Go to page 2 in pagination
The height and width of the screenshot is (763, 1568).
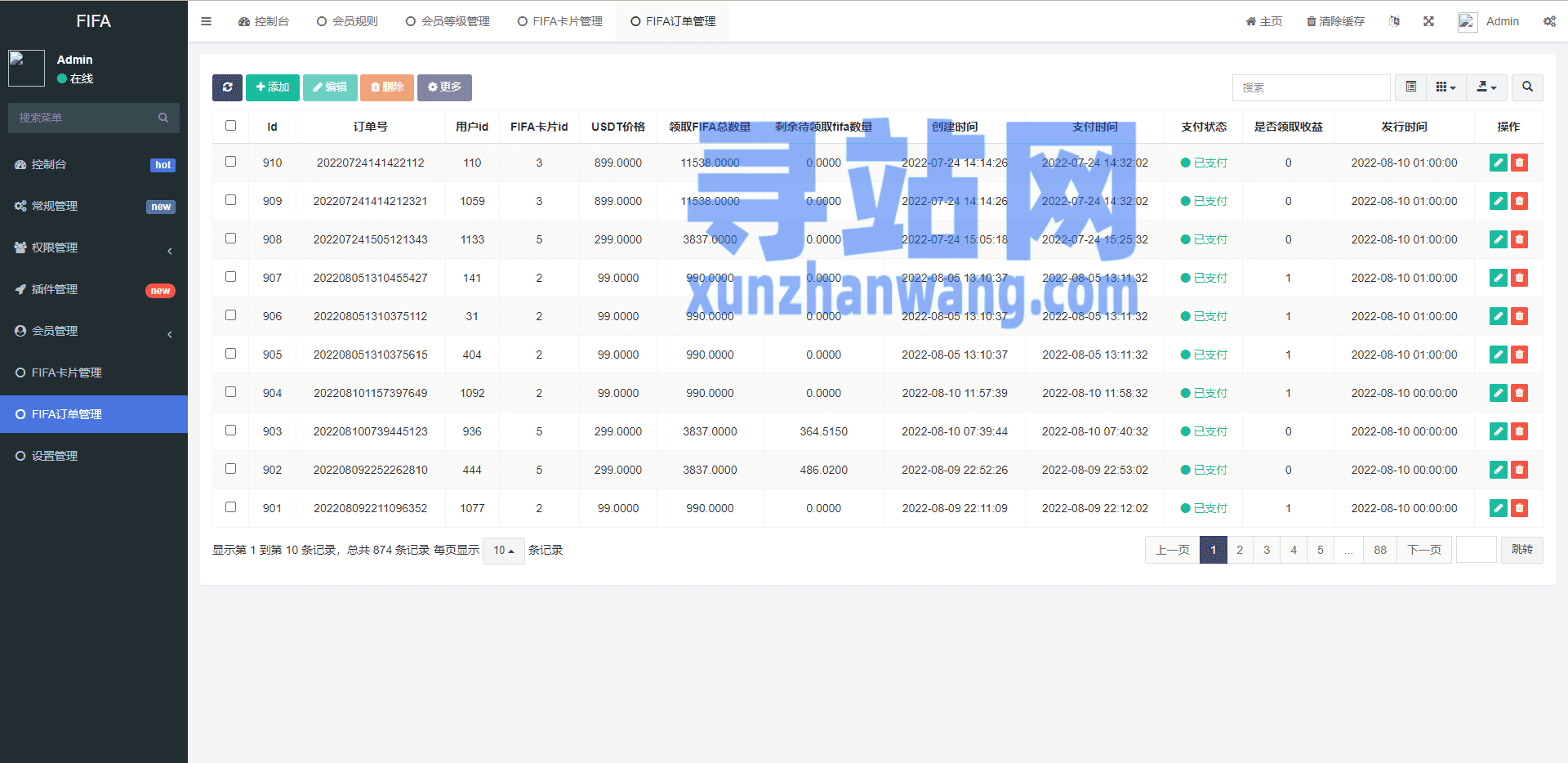(x=1240, y=550)
